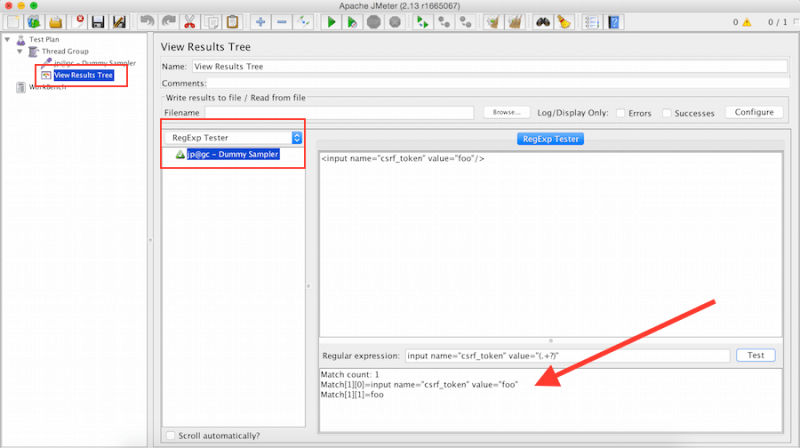Open Help with question mark icon
This screenshot has width=800, height=448.
click(x=613, y=22)
